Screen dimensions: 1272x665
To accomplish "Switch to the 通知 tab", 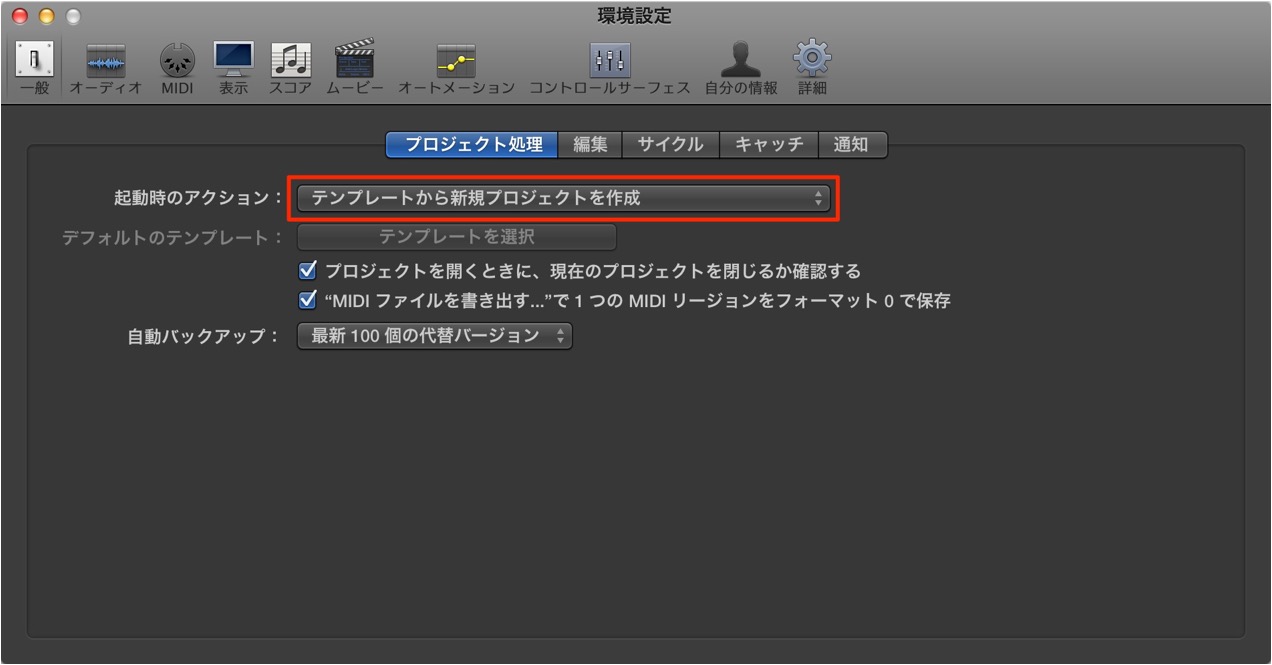I will pos(851,144).
